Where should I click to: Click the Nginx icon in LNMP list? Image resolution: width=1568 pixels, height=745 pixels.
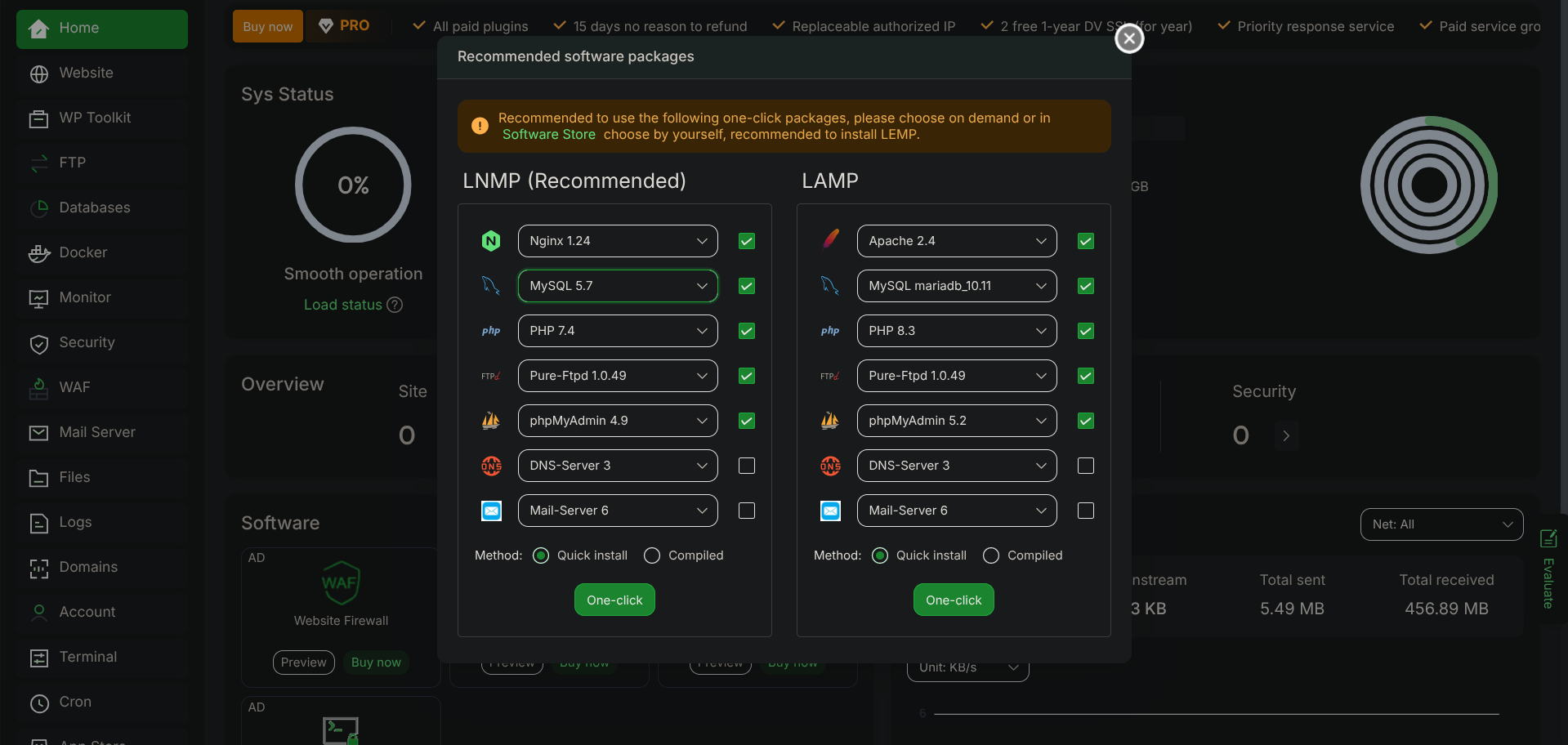tap(490, 241)
